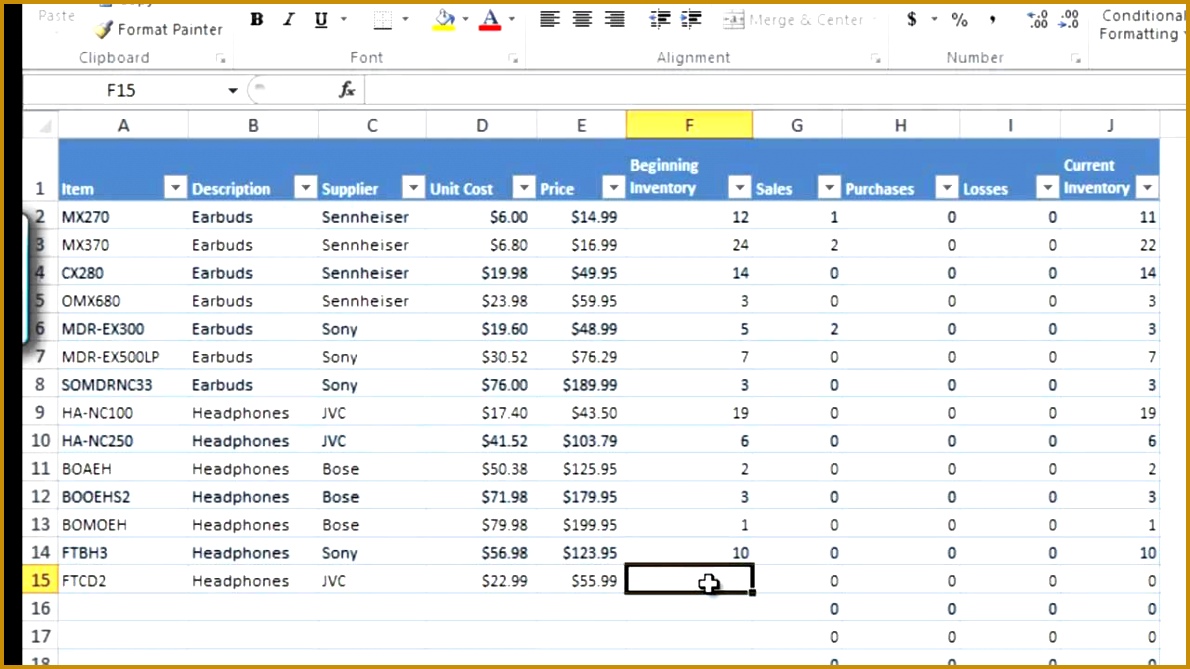The height and width of the screenshot is (669, 1190).
Task: Open the underline style dropdown arrow
Action: click(344, 20)
